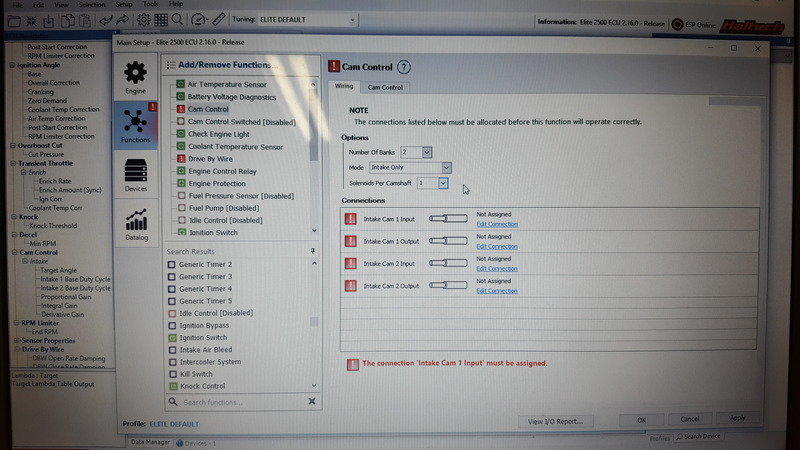Click the OK button
The image size is (800, 450).
(641, 420)
